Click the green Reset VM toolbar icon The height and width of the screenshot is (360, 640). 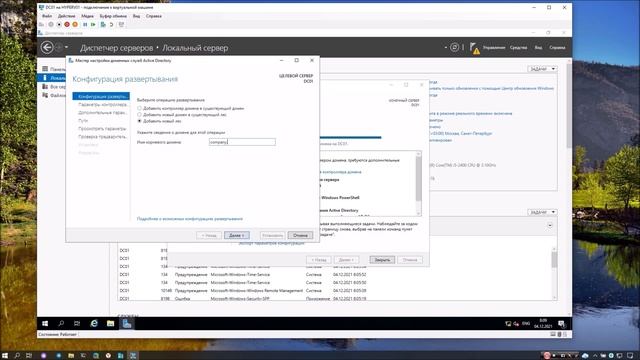[x=93, y=24]
